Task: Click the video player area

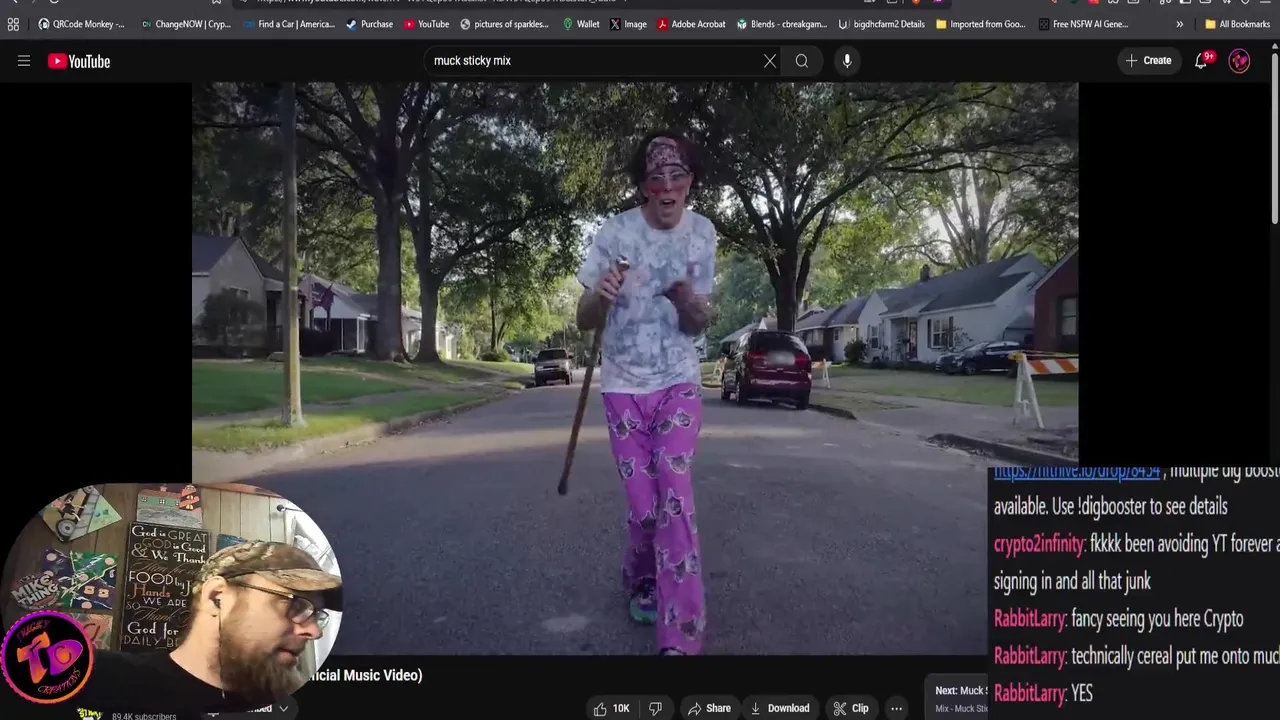Action: click(635, 368)
